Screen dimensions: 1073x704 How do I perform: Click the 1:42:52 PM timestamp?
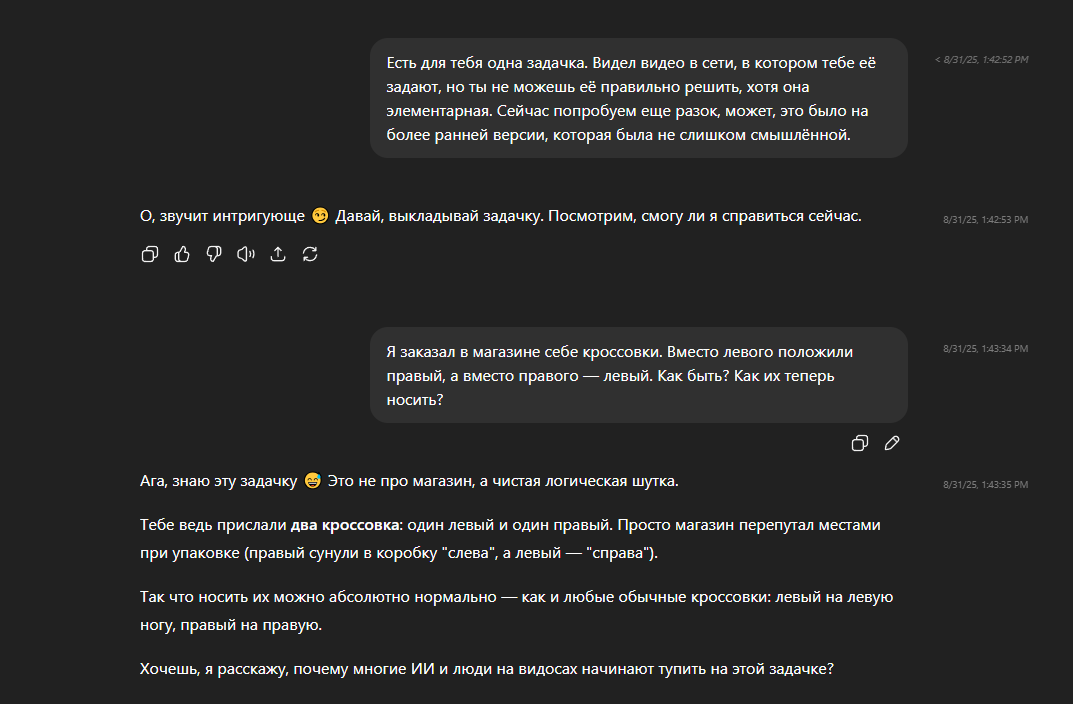tap(982, 60)
